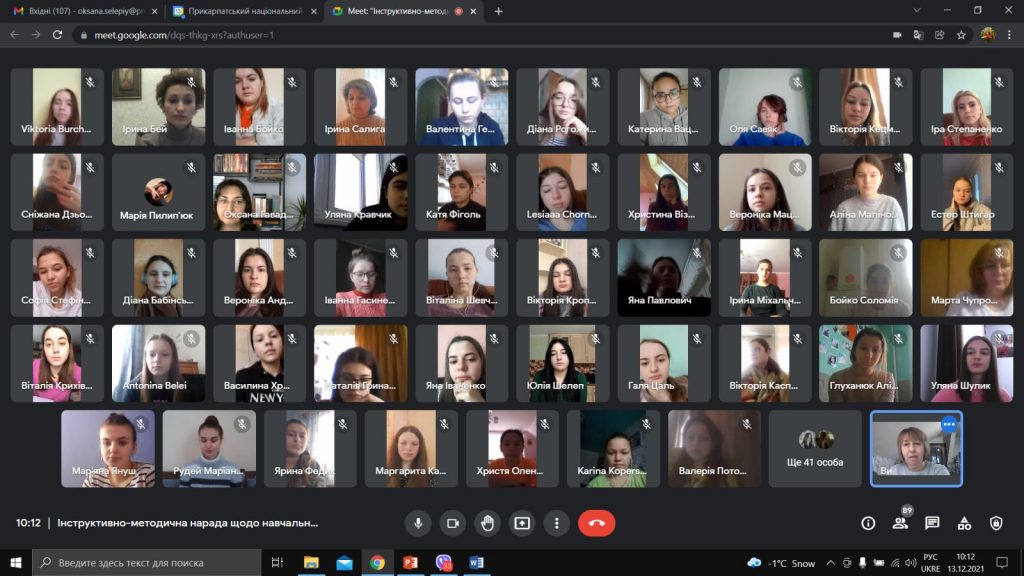Open options on the highlighted presenter tile
The height and width of the screenshot is (576, 1024).
[948, 424]
